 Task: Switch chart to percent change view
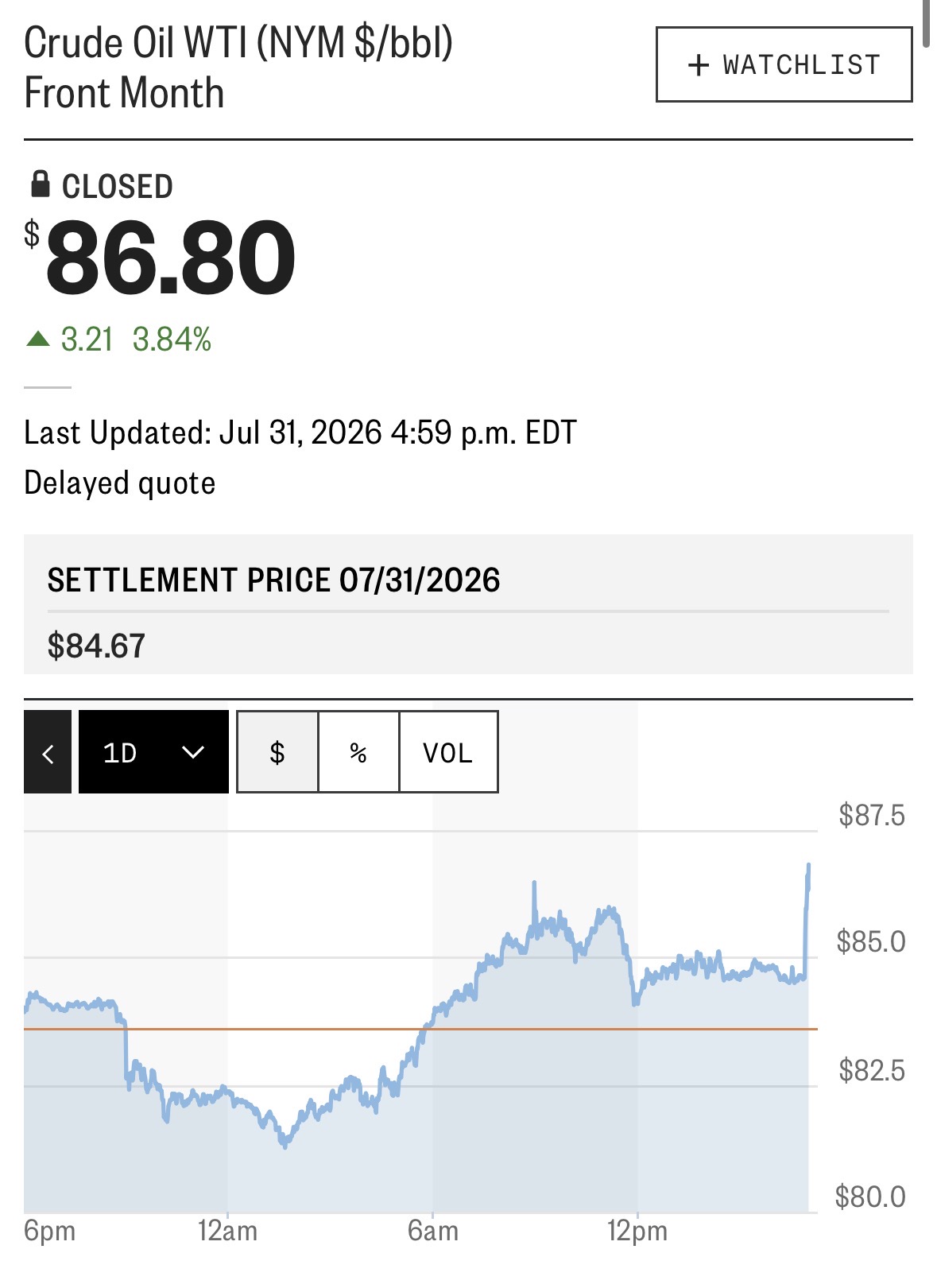tap(358, 752)
